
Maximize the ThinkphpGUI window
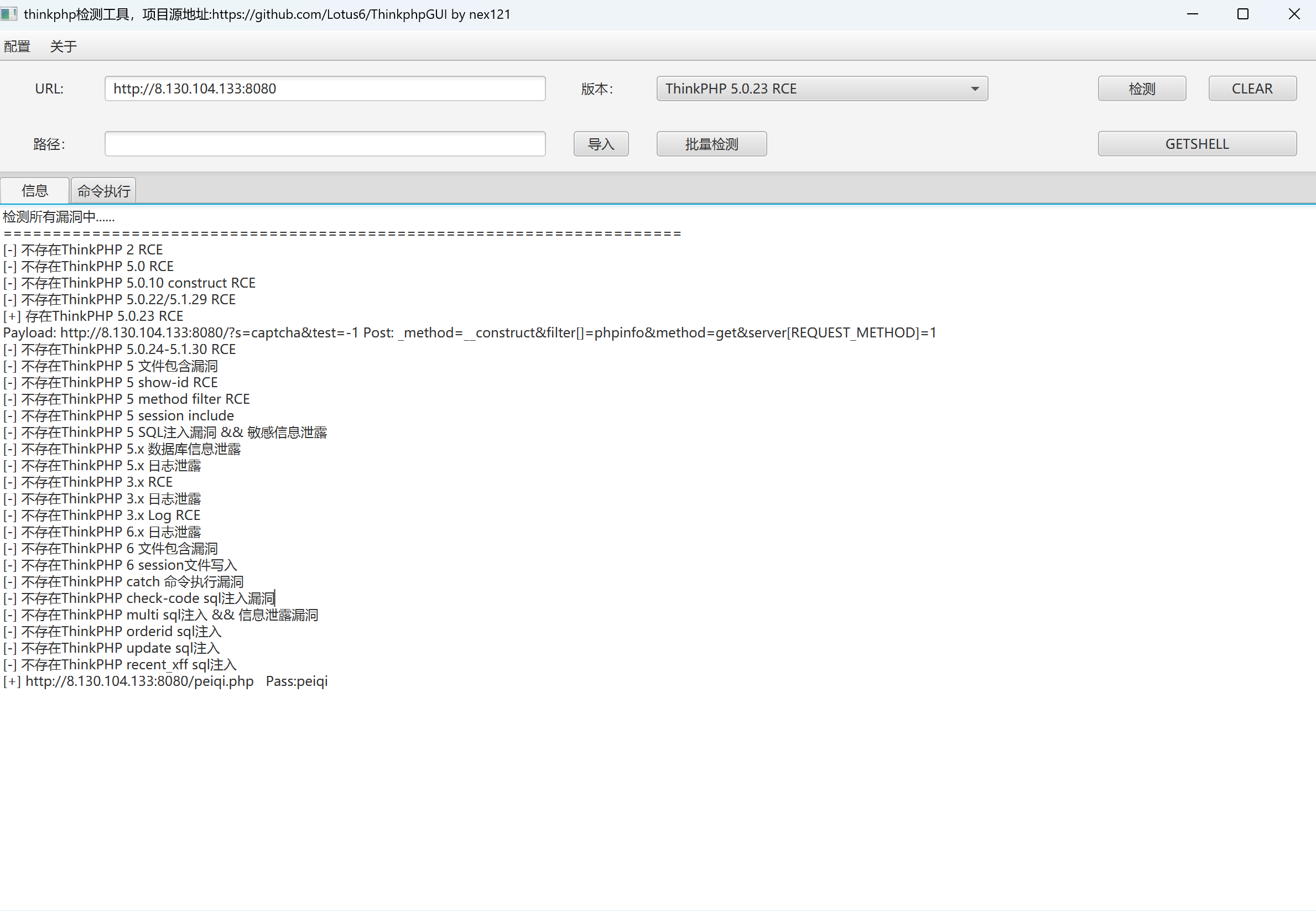(x=1243, y=14)
